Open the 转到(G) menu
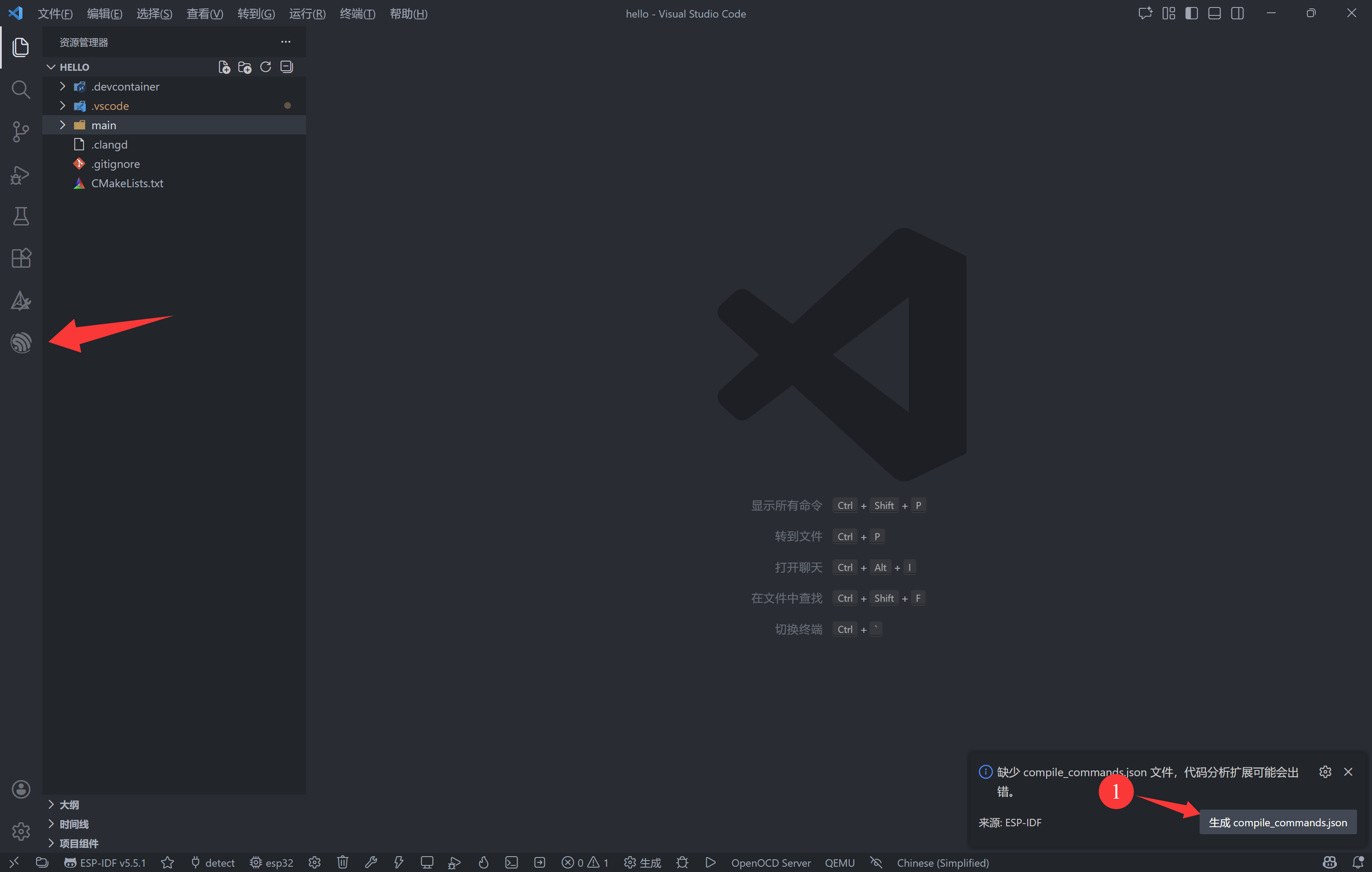This screenshot has width=1372, height=872. [256, 14]
